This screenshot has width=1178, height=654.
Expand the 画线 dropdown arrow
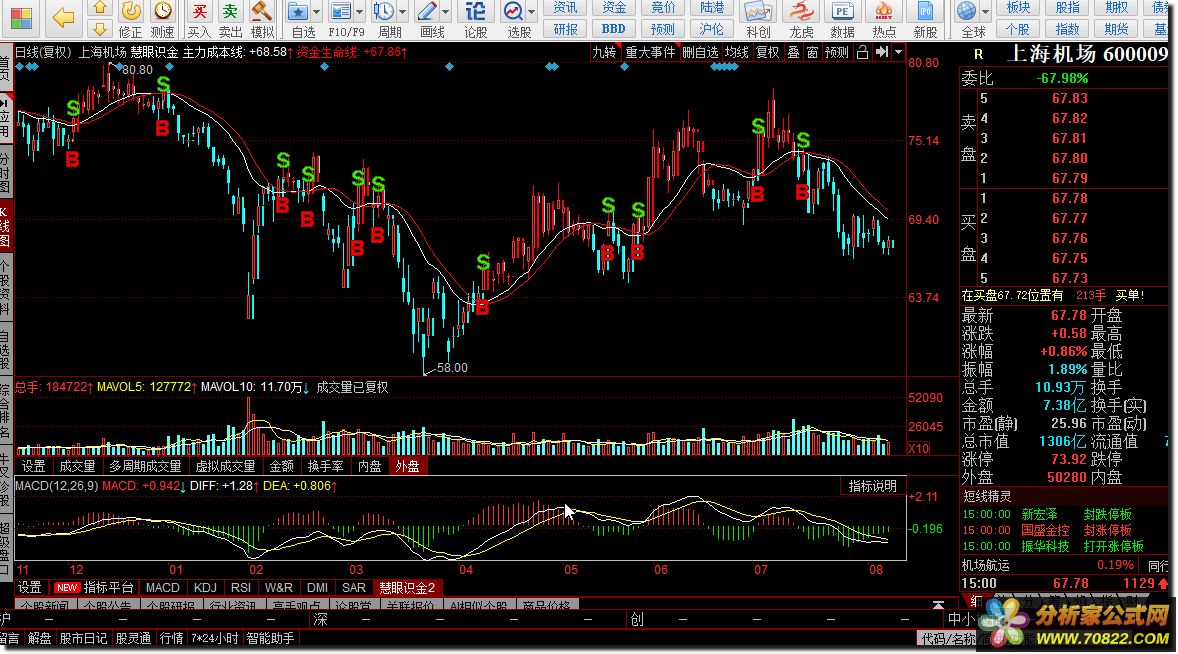(446, 12)
